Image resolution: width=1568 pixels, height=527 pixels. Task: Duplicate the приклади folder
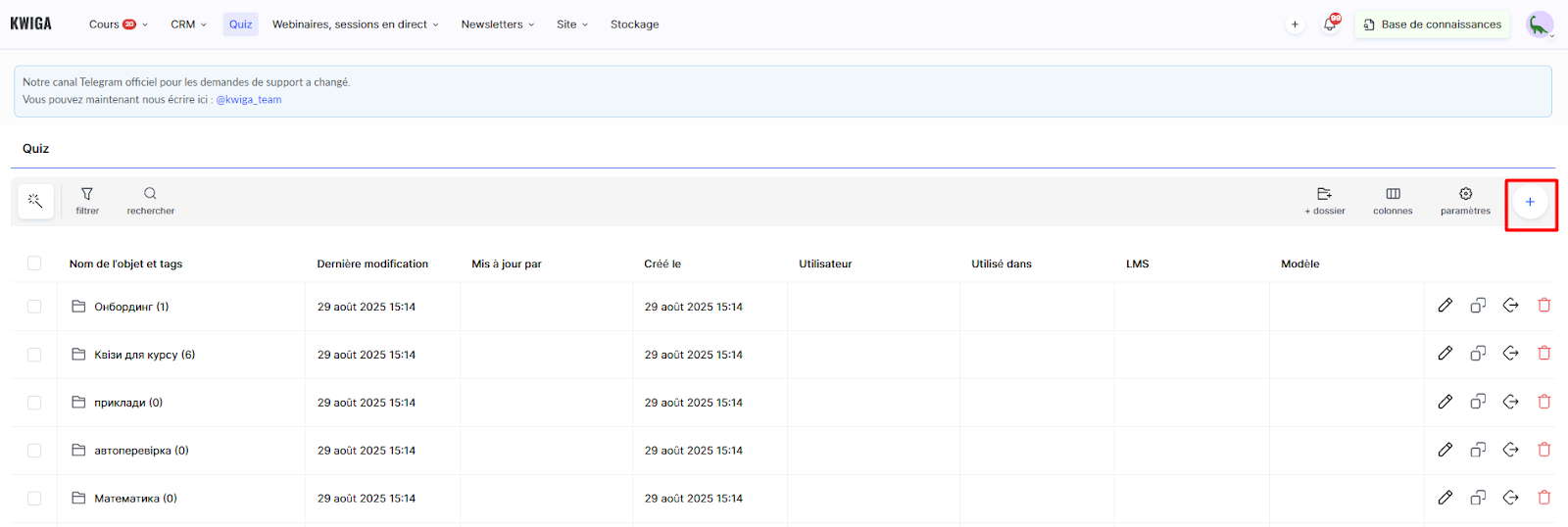point(1478,402)
